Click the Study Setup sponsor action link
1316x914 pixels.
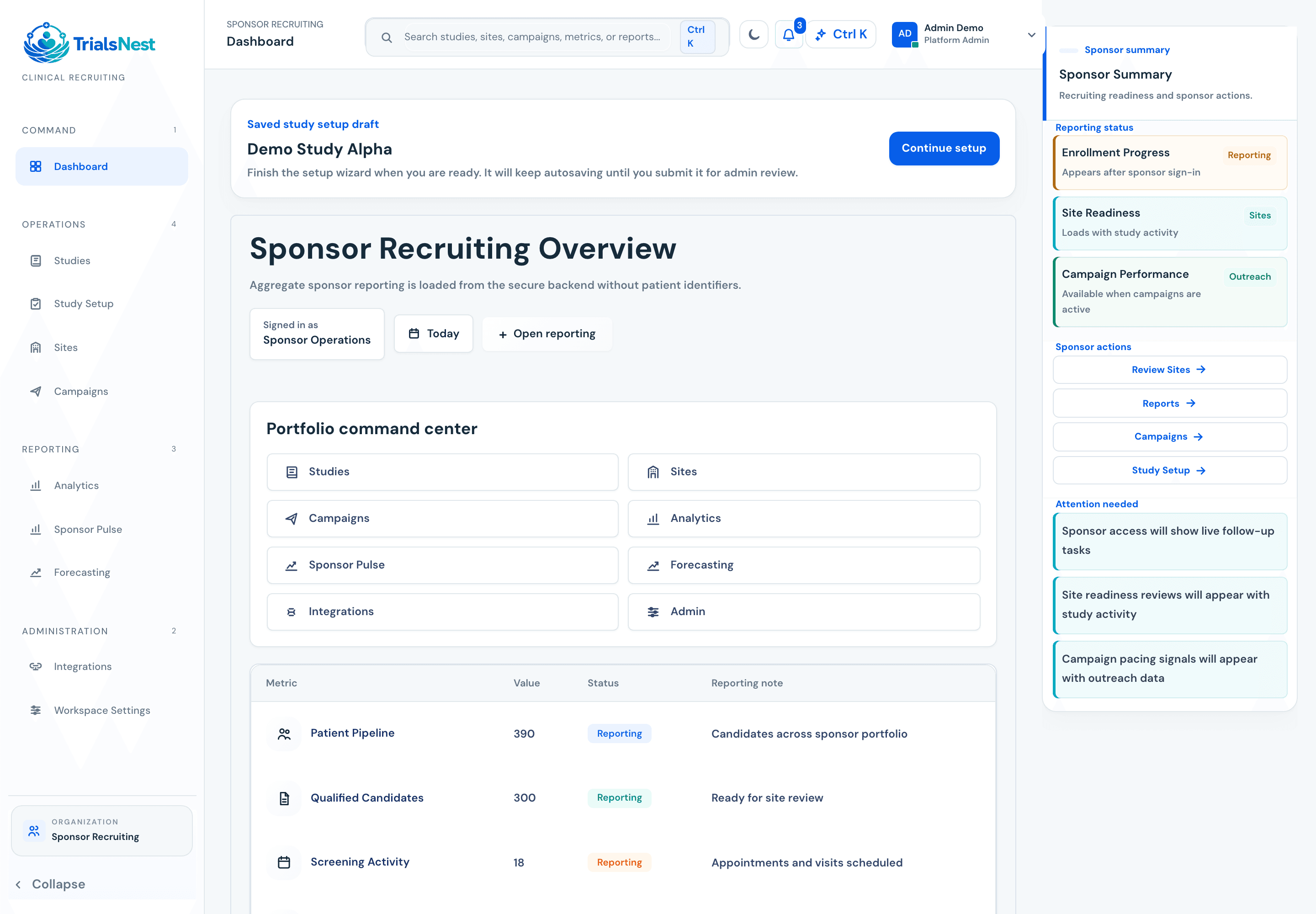point(1169,470)
